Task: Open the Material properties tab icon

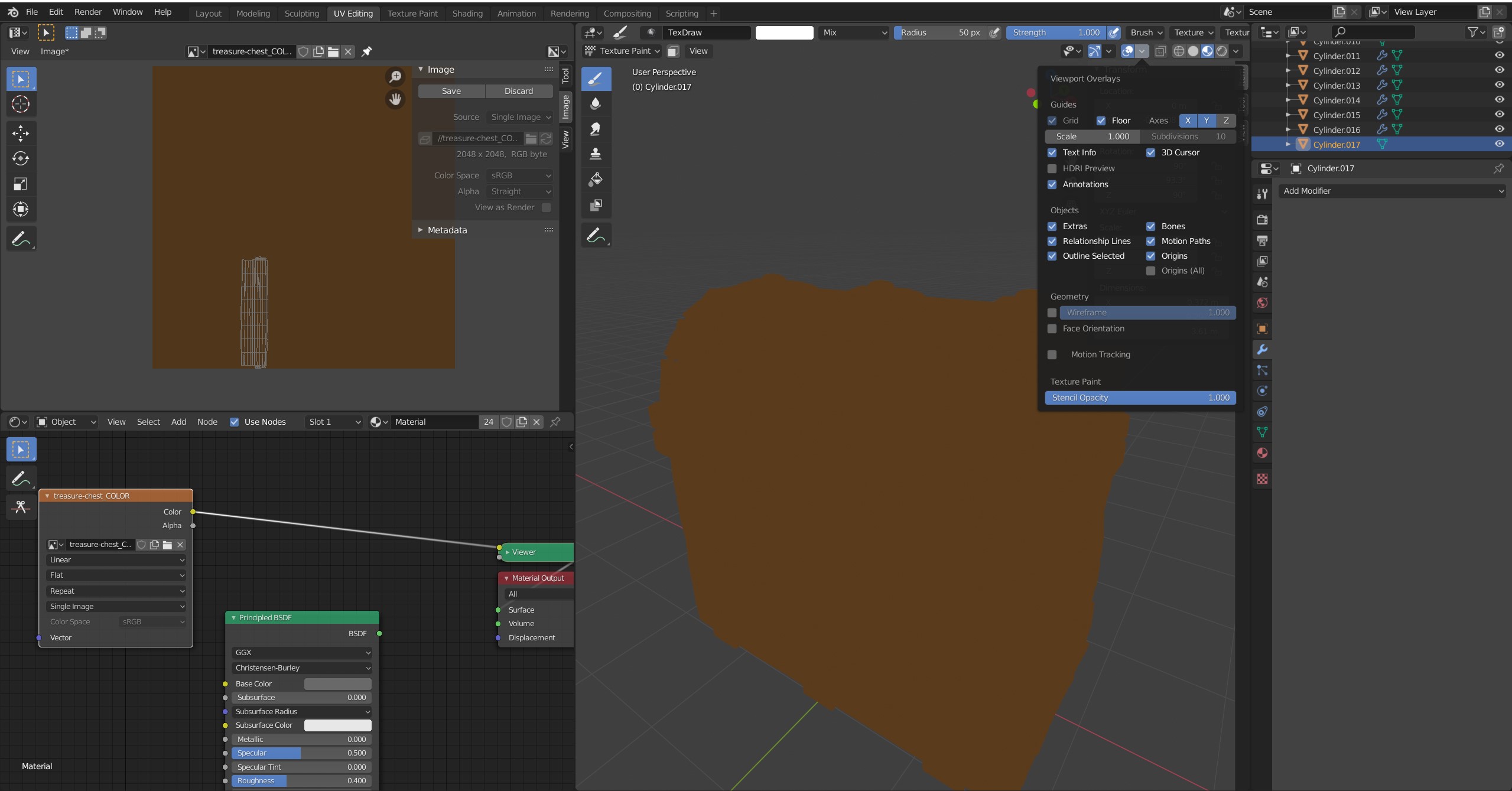Action: click(x=1262, y=453)
